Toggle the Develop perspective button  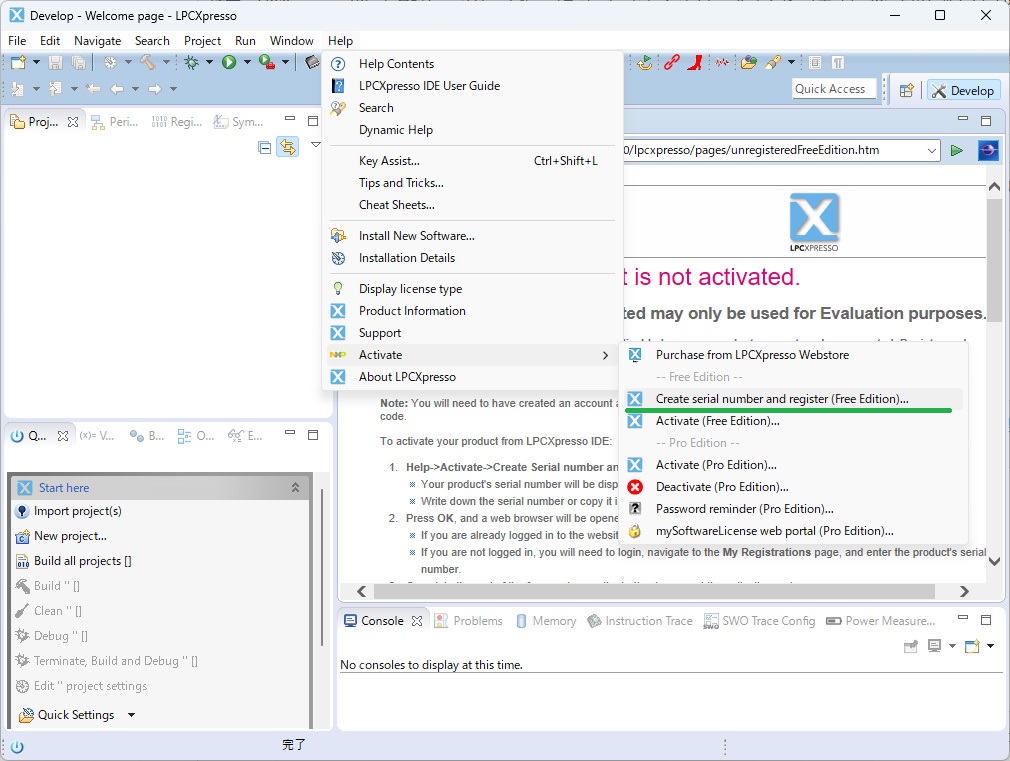point(963,90)
